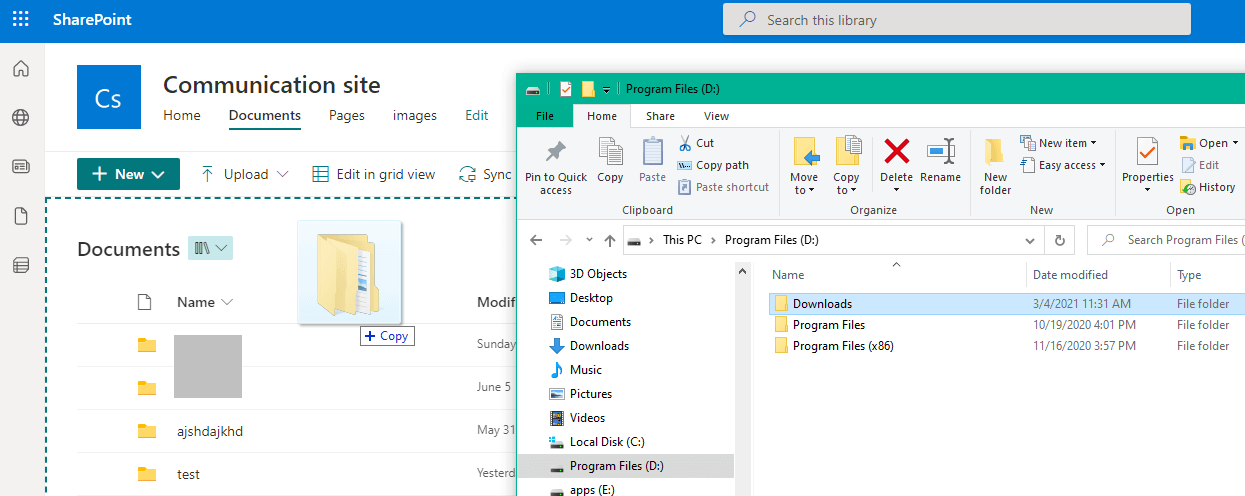Image resolution: width=1245 pixels, height=496 pixels.
Task: Click the Copy icon in Clipboard group
Action: 610,161
